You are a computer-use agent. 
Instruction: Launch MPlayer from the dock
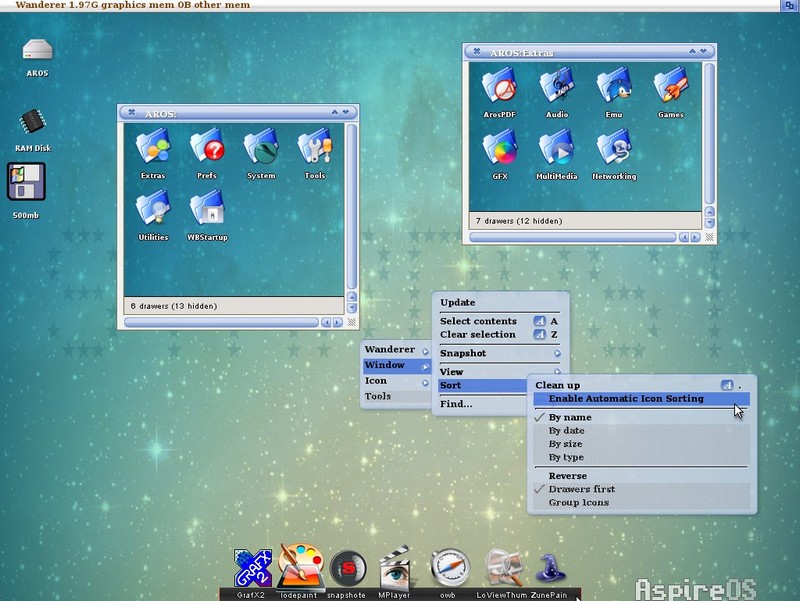coord(395,569)
